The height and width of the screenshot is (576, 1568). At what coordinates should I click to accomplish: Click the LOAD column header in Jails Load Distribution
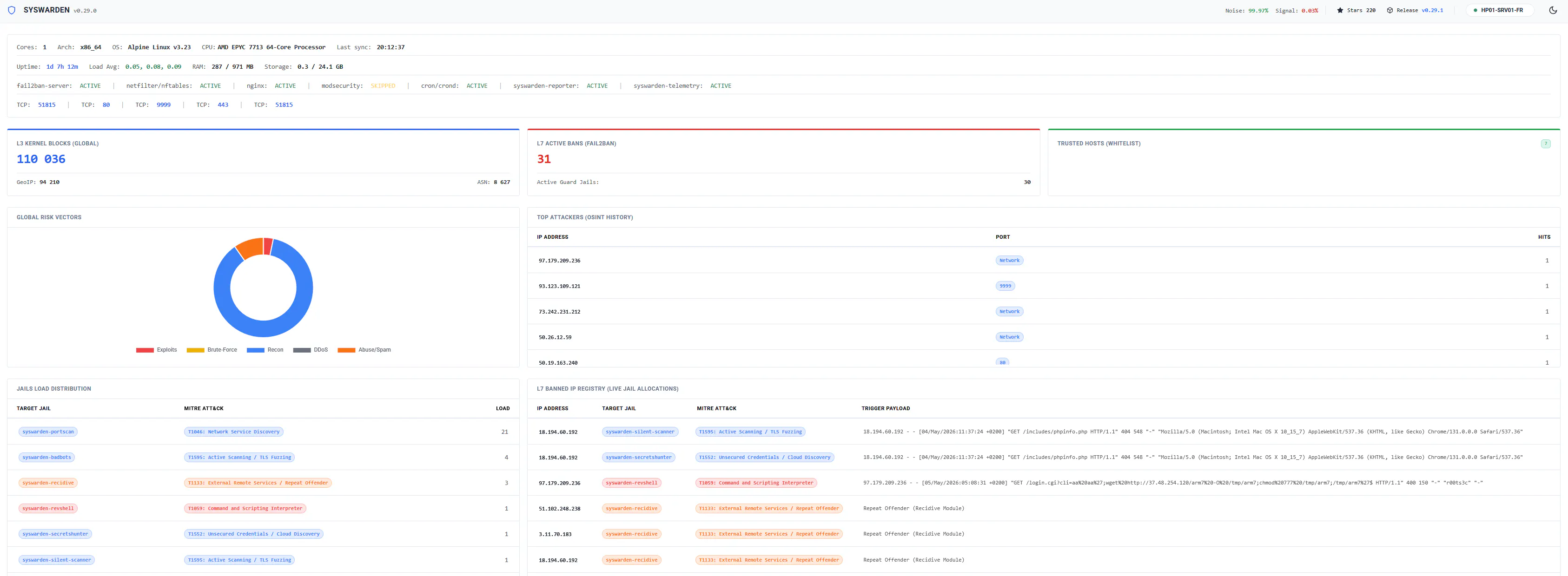(x=503, y=409)
